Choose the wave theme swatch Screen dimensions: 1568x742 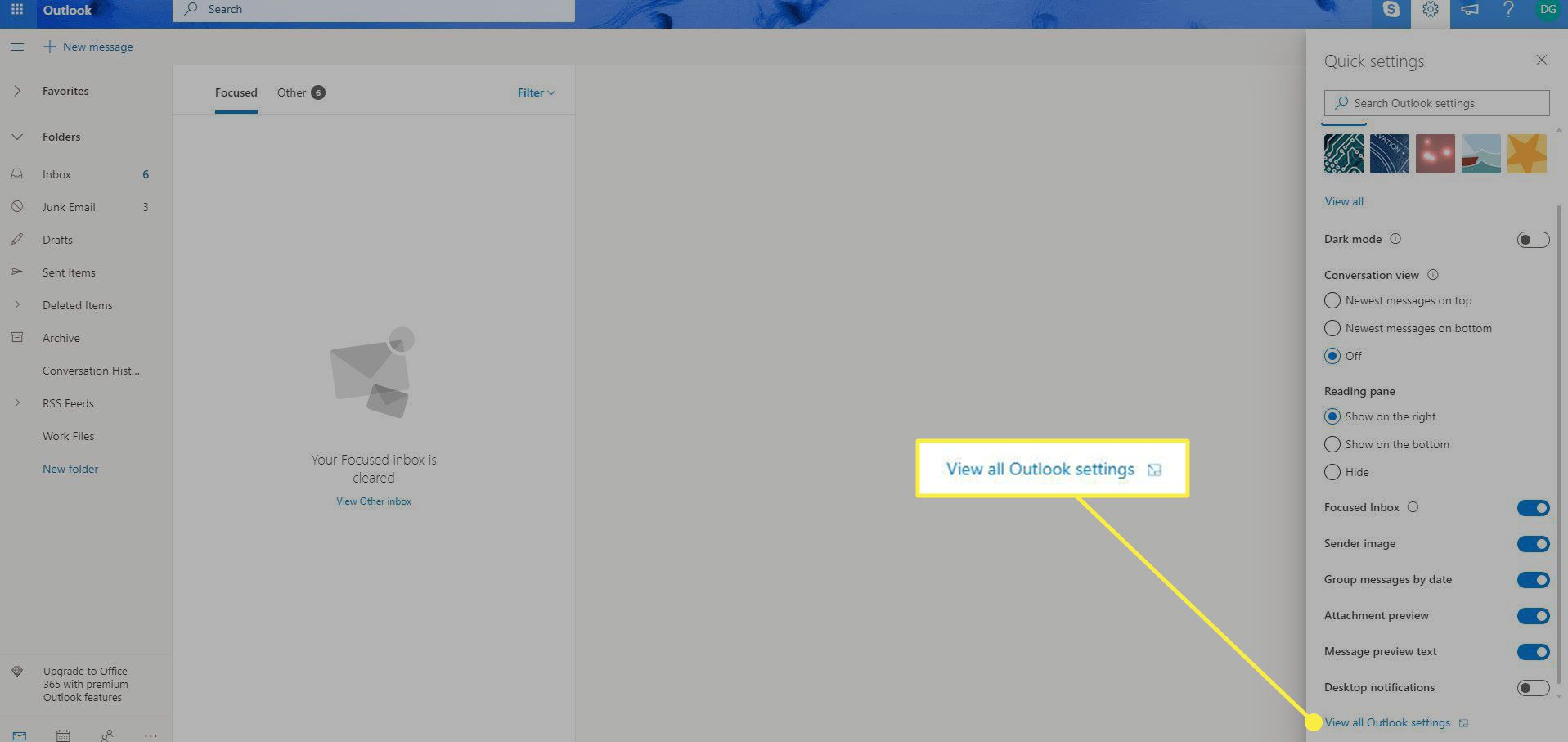coord(1481,154)
